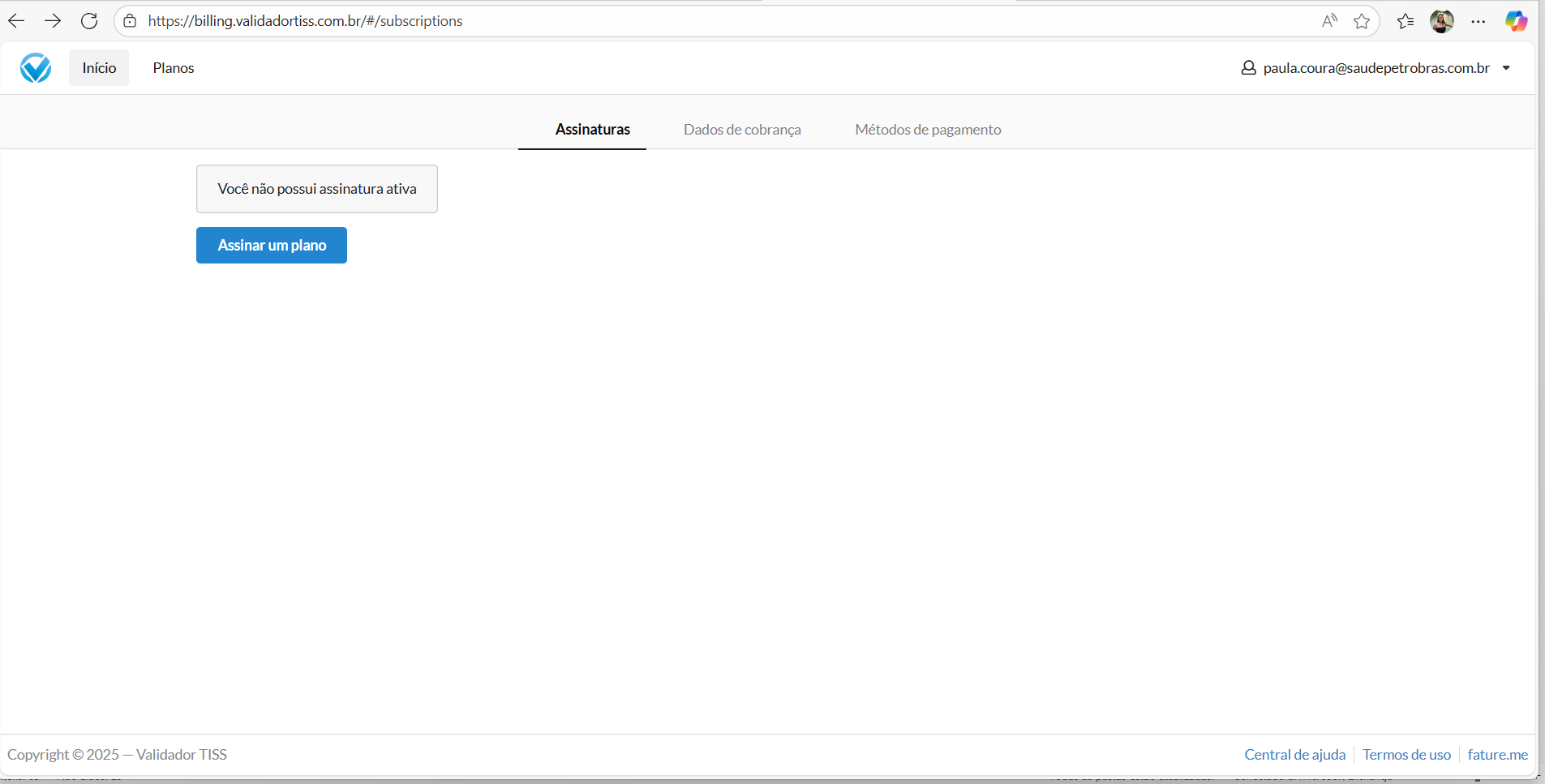Launch Copilot from the toolbar icon
This screenshot has width=1545, height=784.
point(1515,21)
